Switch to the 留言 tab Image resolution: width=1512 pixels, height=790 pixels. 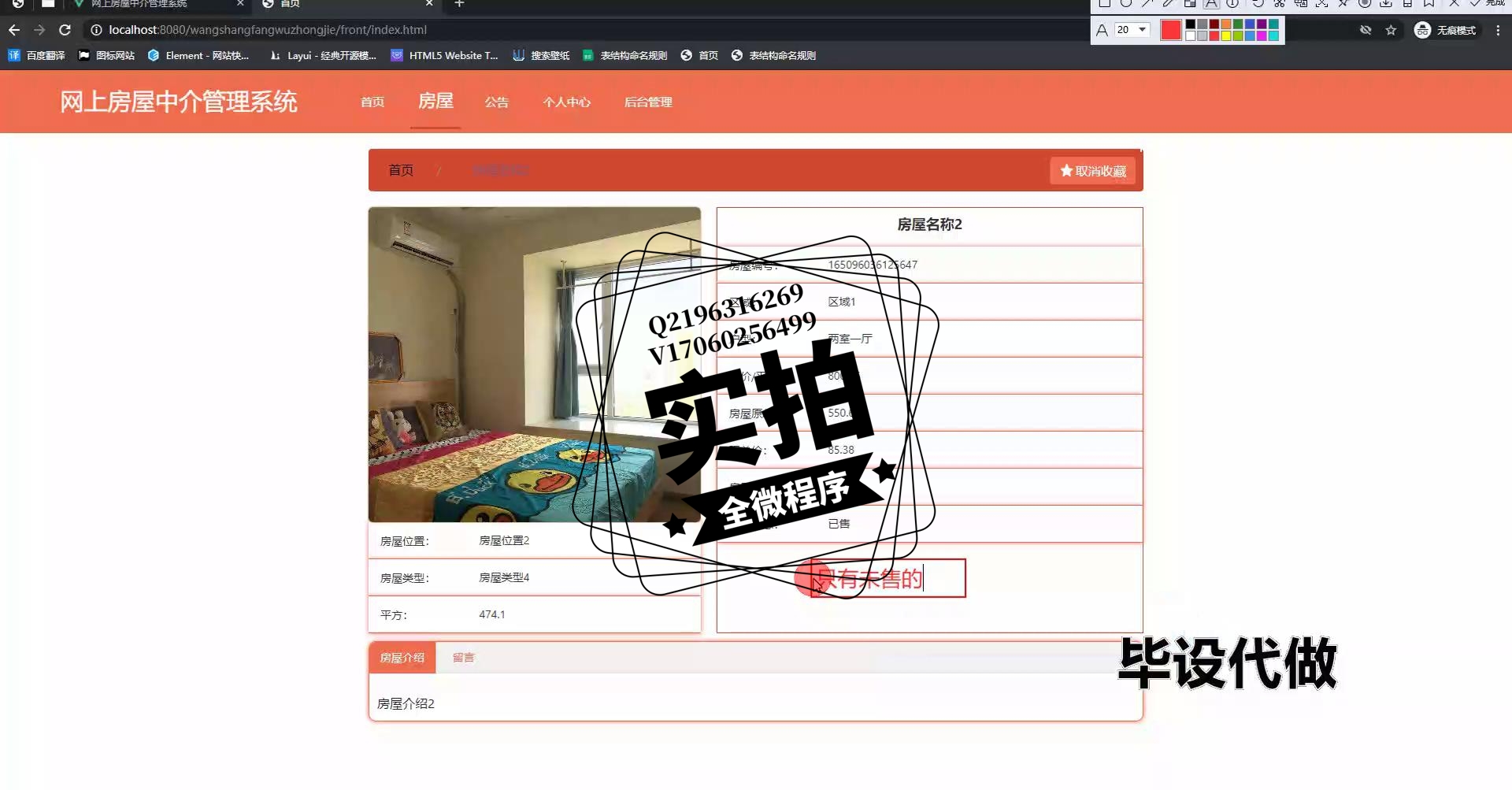click(x=463, y=658)
